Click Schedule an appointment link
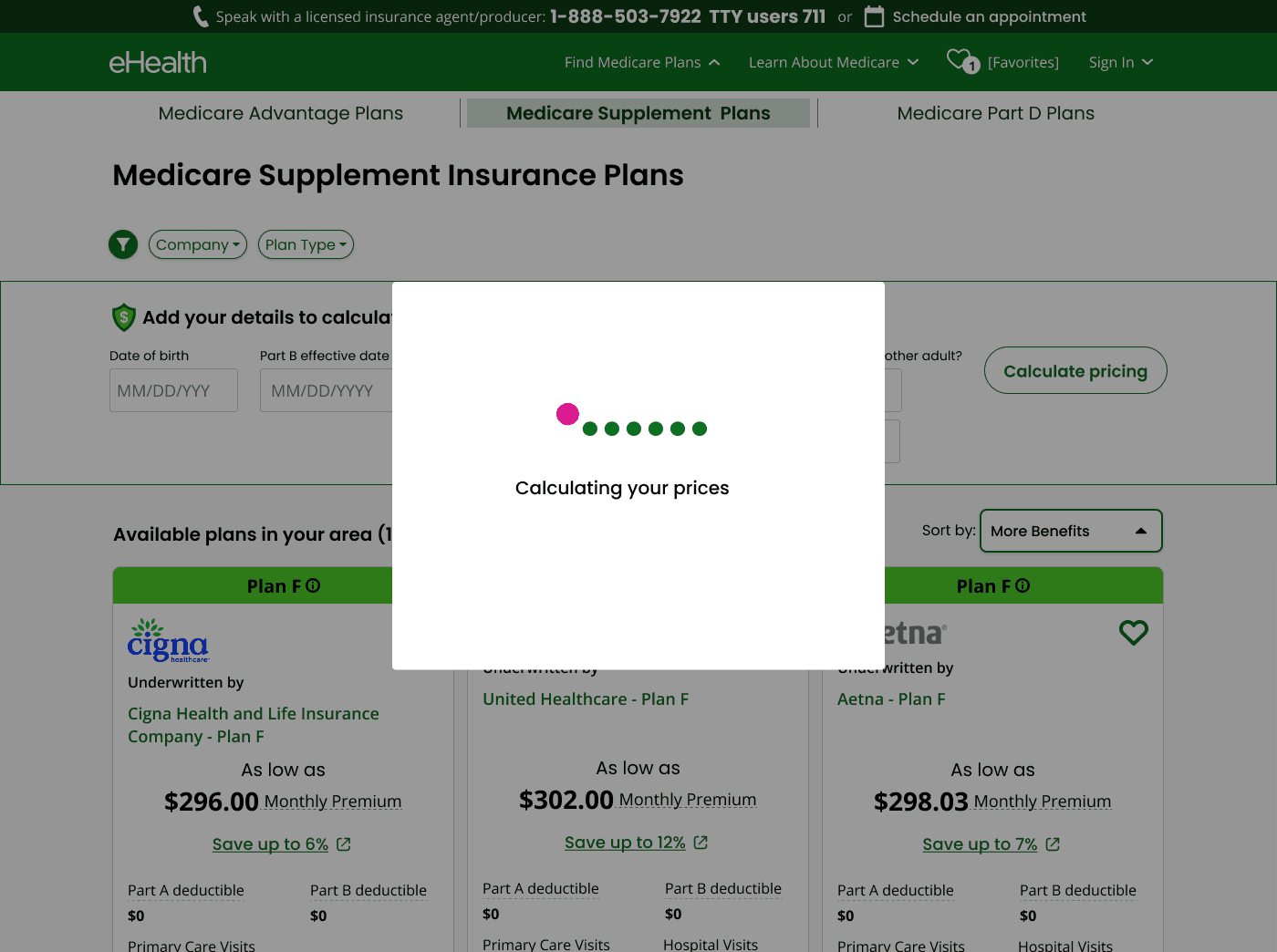This screenshot has height=952, width=1277. (990, 16)
